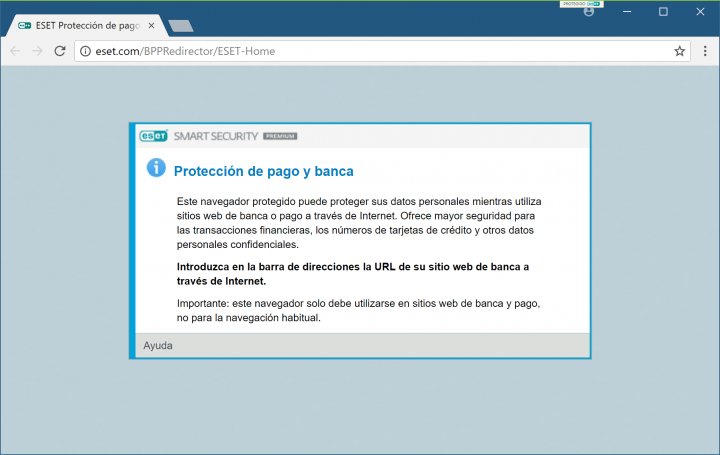Screen dimensions: 720x455
Task: Click the 'Protección de pago y banca' heading
Action: [x=264, y=171]
